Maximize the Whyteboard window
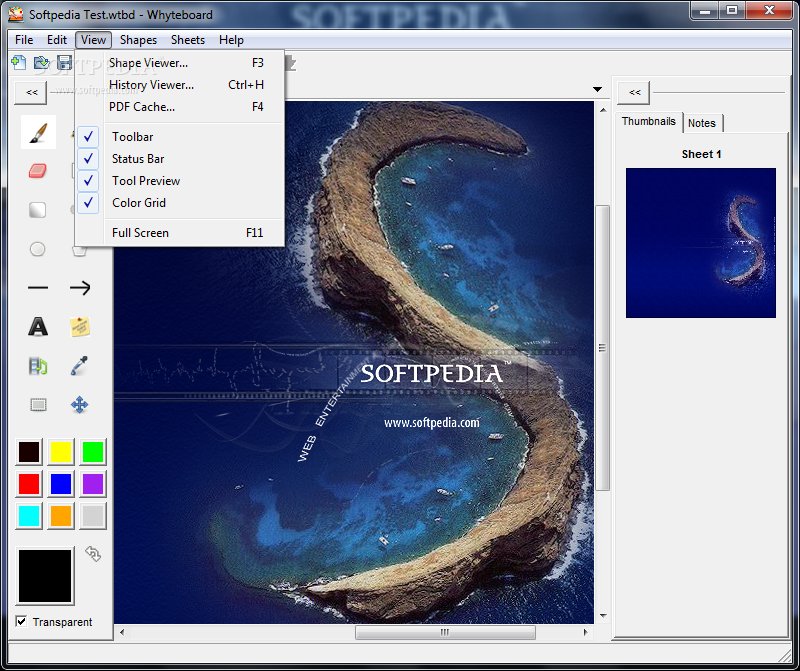 (x=732, y=11)
